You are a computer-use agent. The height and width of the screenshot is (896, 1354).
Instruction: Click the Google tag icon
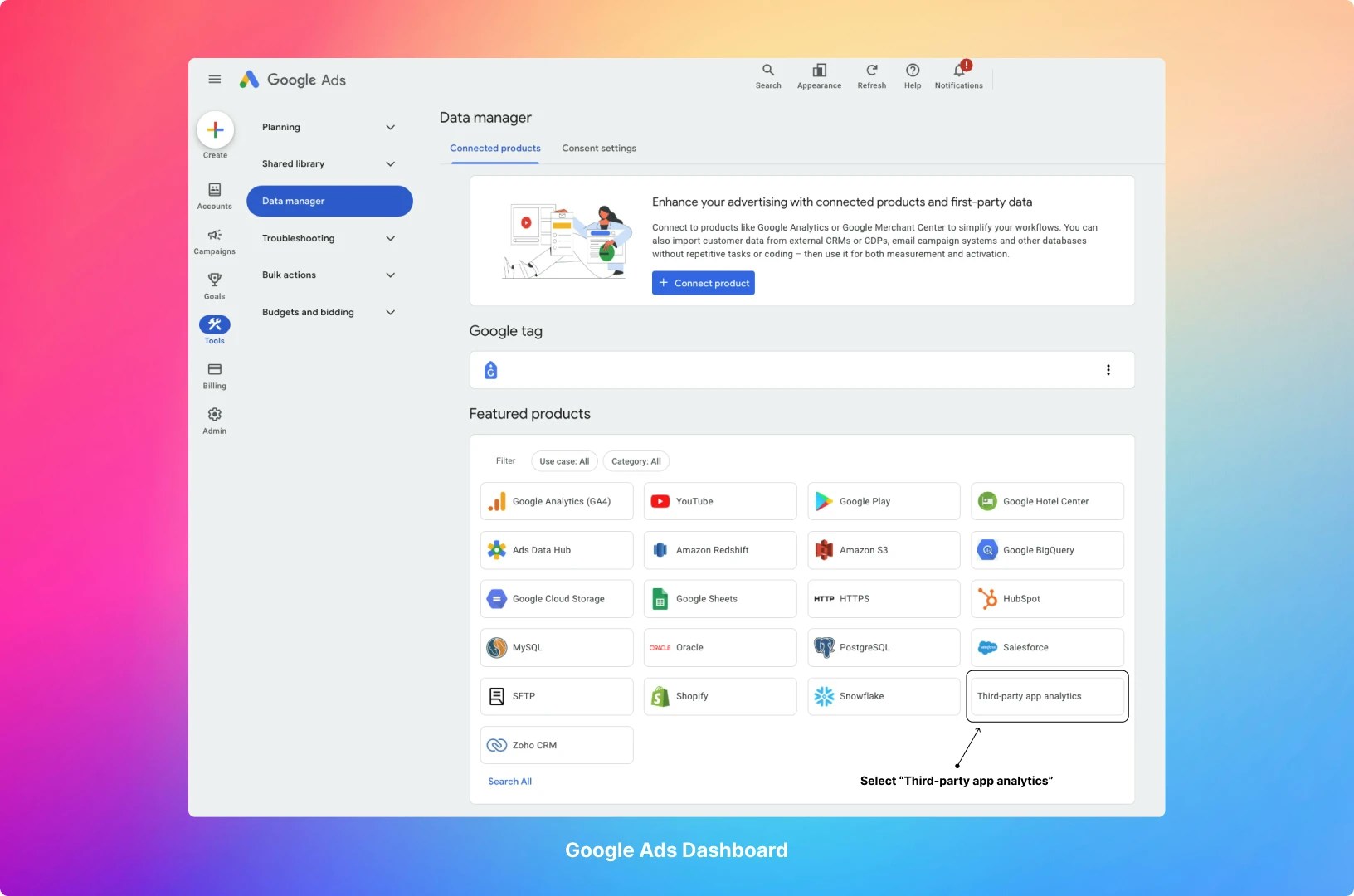point(490,370)
